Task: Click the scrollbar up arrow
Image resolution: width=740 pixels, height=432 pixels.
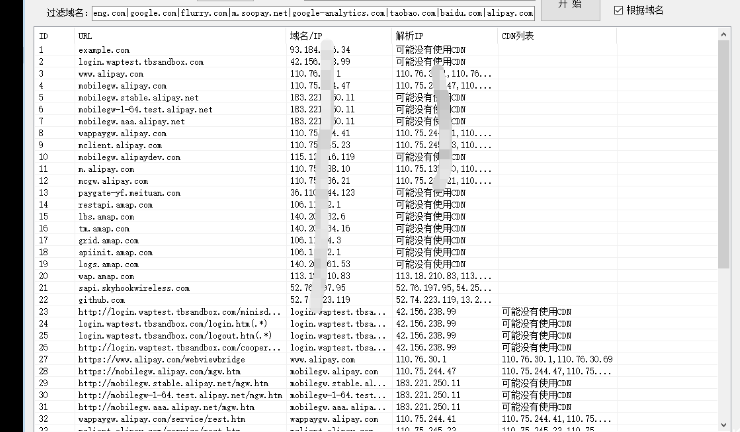Action: pos(723,34)
